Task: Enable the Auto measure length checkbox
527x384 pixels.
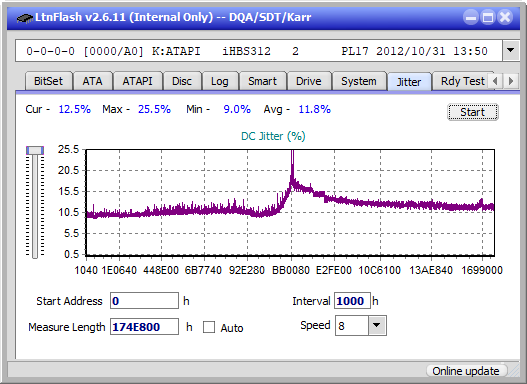Action: click(x=209, y=327)
